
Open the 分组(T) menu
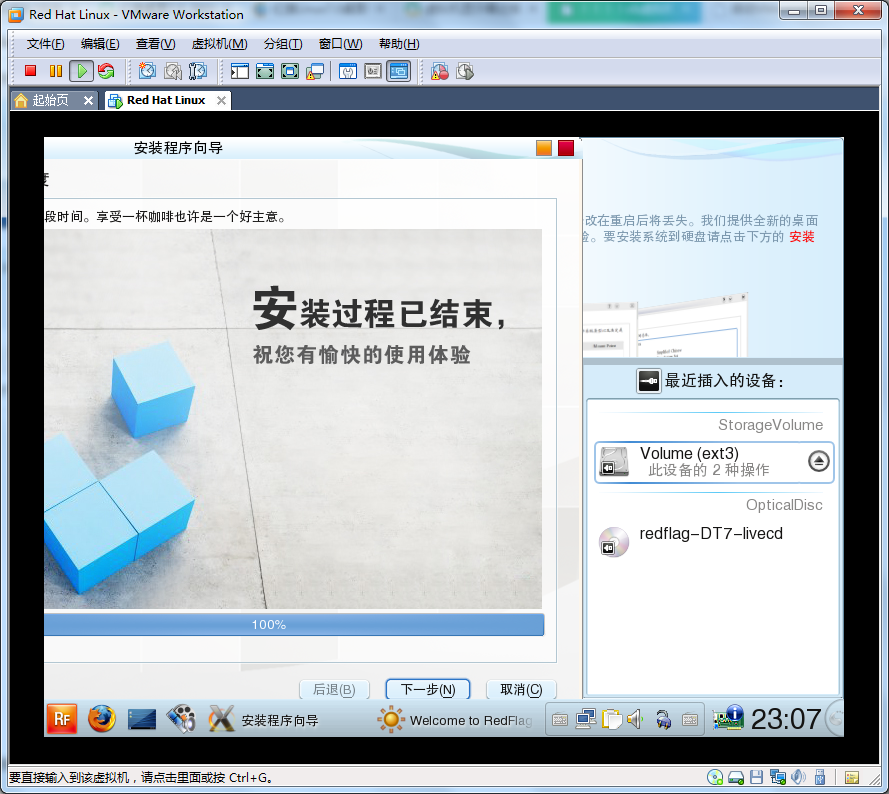283,44
